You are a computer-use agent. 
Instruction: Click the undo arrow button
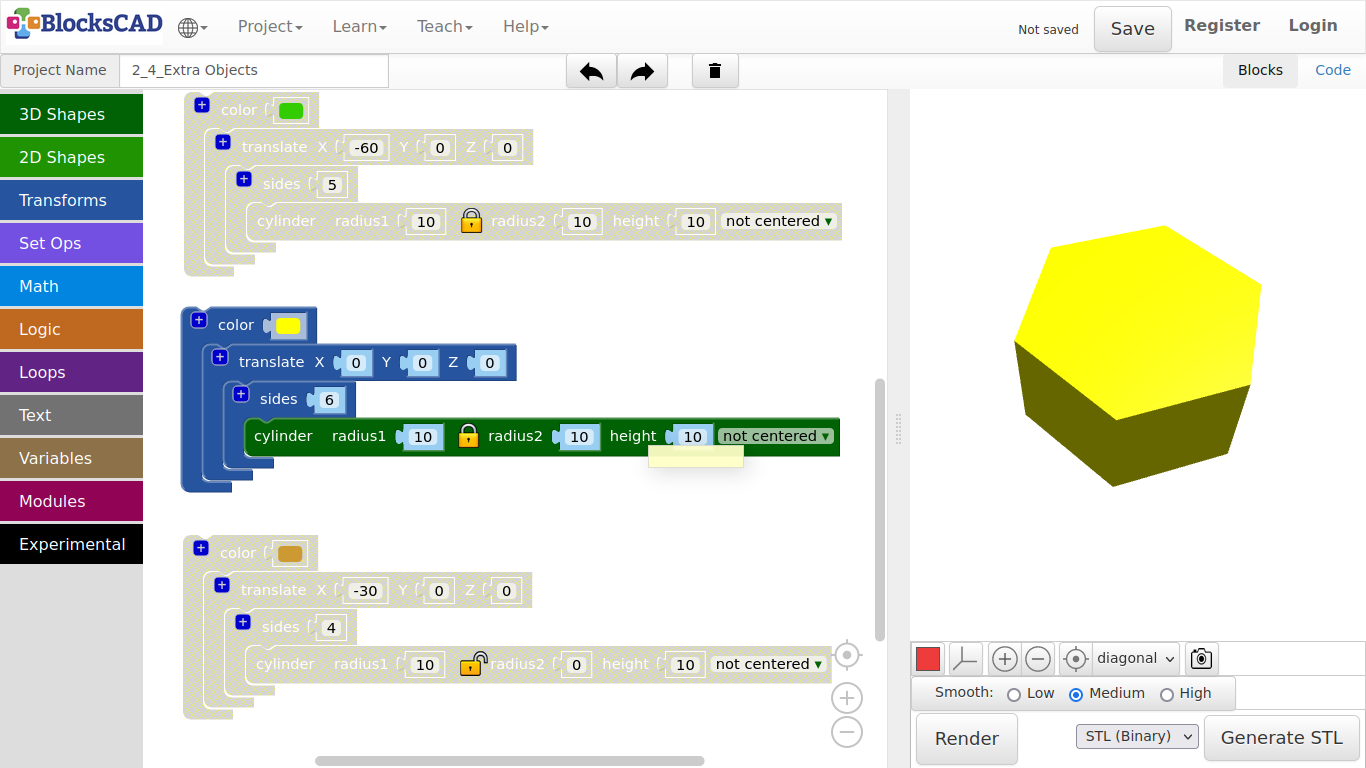(591, 71)
